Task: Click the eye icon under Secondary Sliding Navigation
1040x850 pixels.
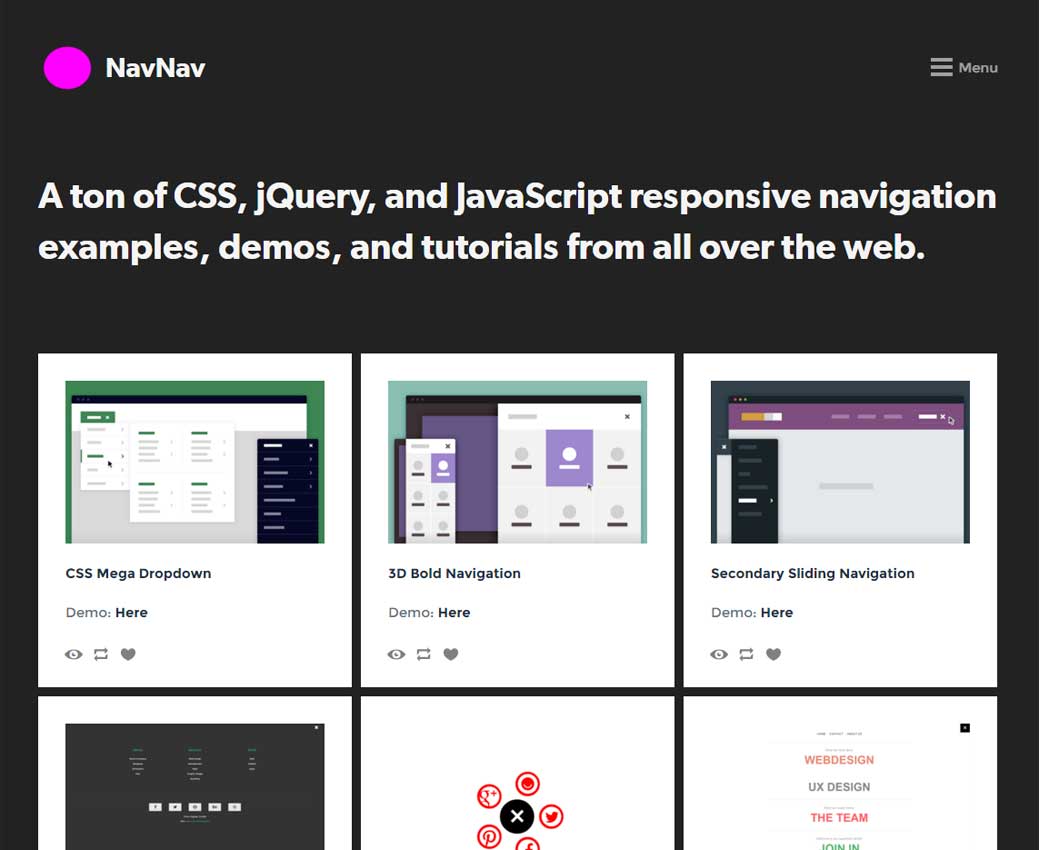Action: click(x=719, y=654)
